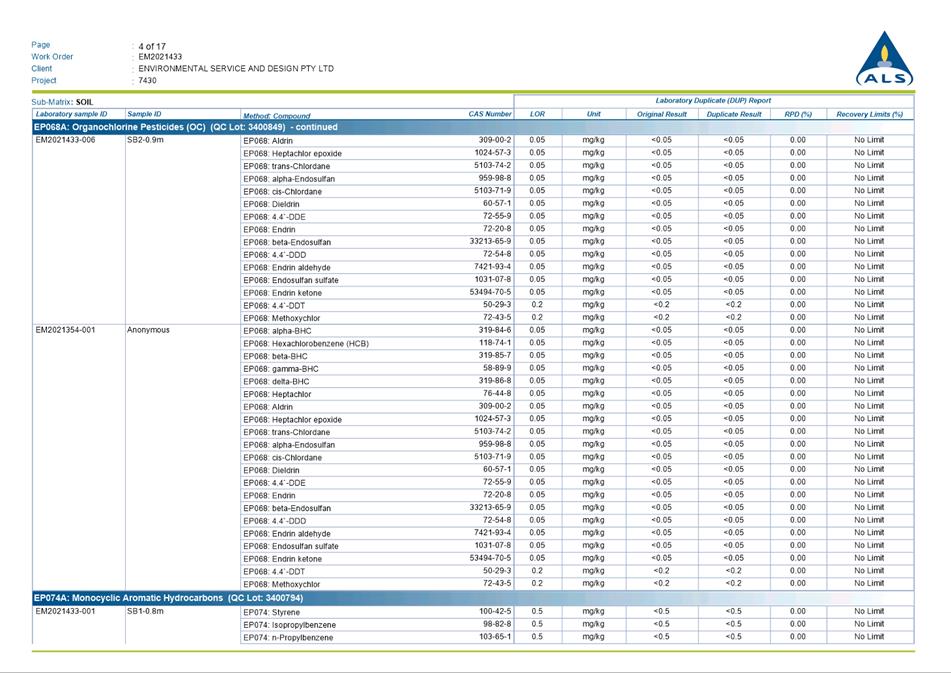
Task: Click CAS number 58-89-9
Action: pyautogui.click(x=497, y=368)
